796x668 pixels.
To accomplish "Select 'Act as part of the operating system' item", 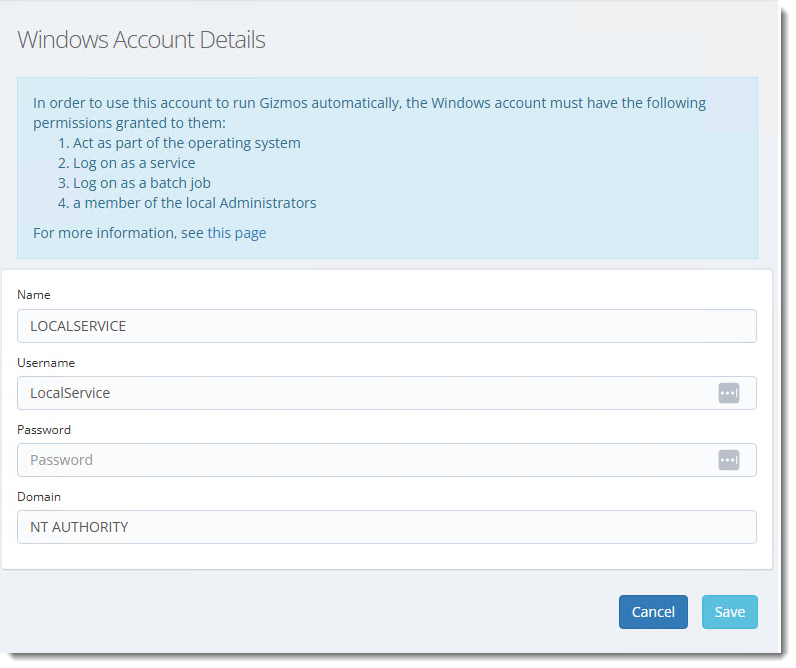I will coord(179,143).
